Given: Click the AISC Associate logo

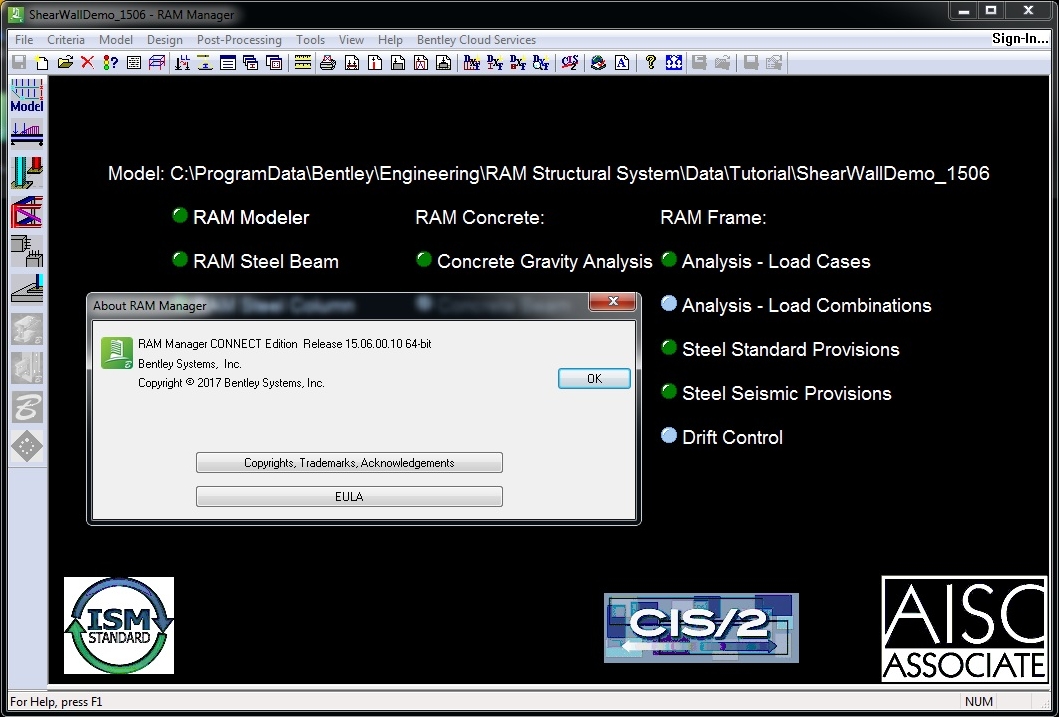Looking at the screenshot, I should click(964, 629).
